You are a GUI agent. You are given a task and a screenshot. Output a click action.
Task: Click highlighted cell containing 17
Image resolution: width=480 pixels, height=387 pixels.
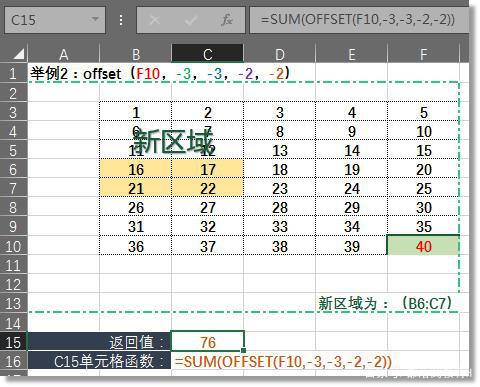(x=208, y=169)
